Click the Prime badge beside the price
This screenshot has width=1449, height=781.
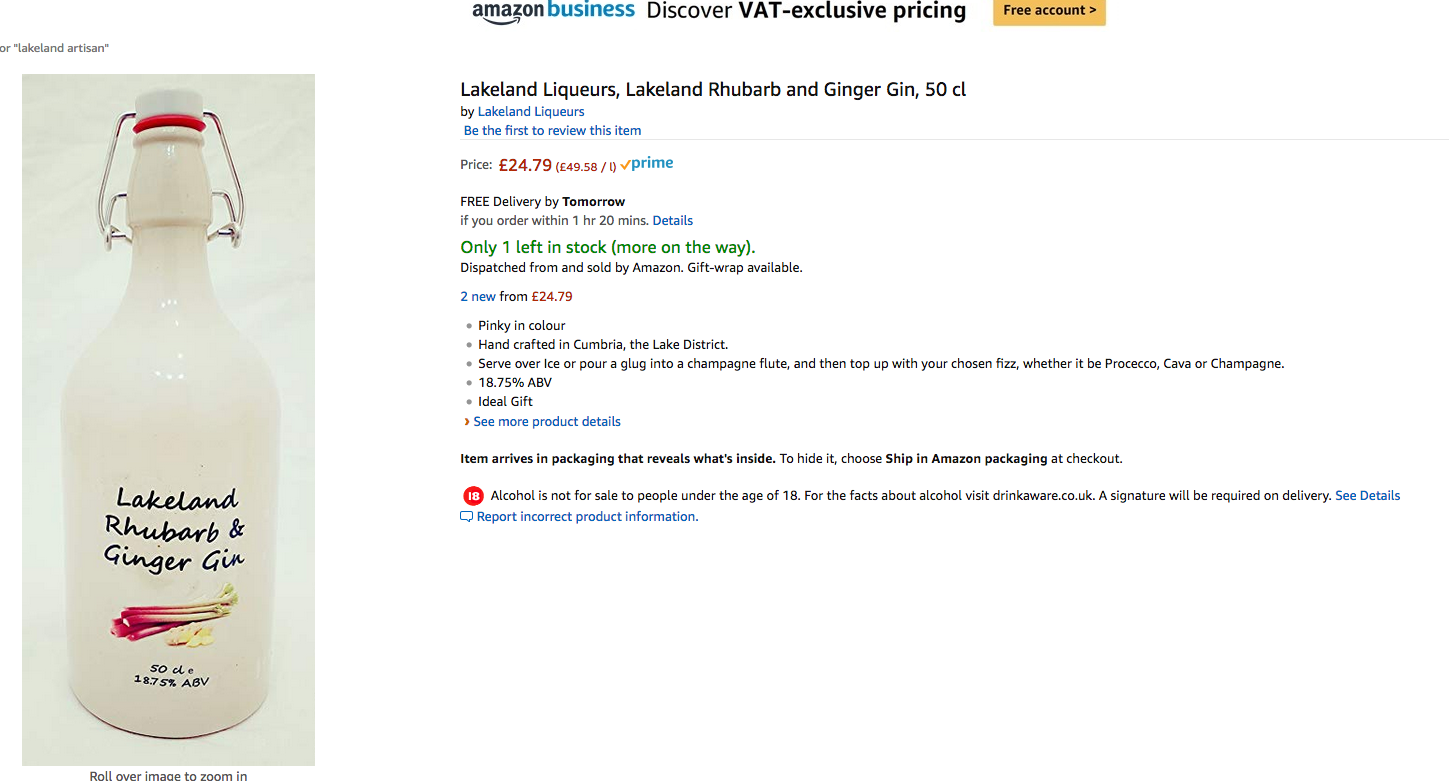tap(647, 164)
